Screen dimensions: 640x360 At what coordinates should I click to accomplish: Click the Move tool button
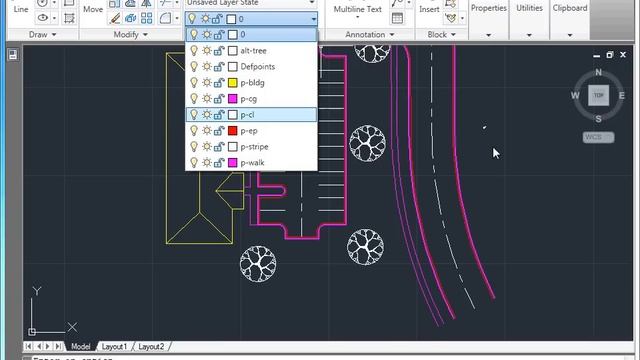[93, 9]
